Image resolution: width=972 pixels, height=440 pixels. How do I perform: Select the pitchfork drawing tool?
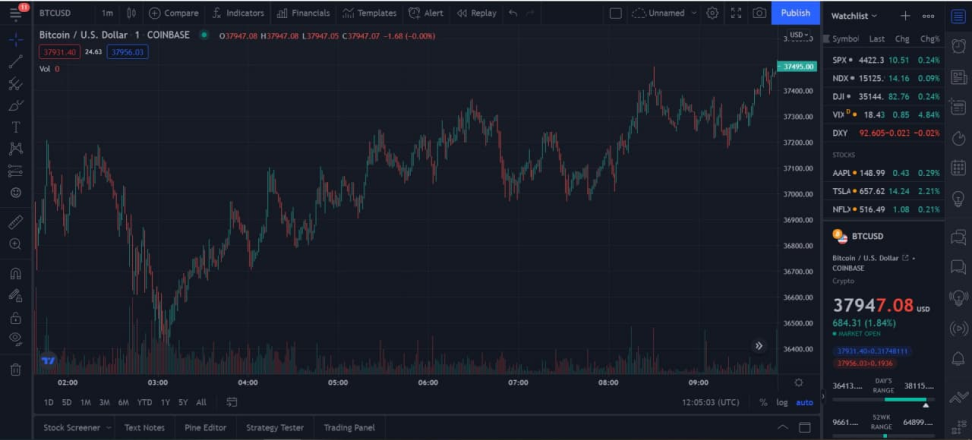tap(16, 84)
